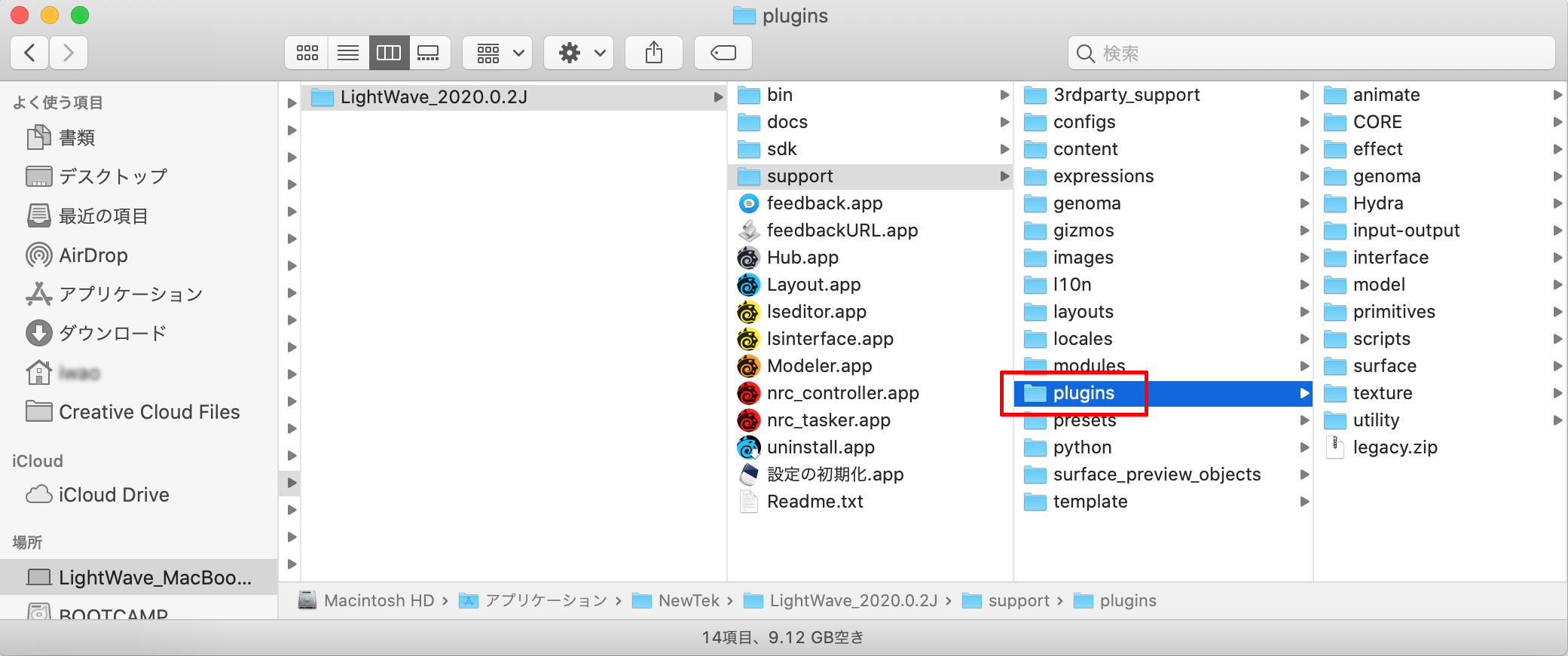Select Modeler.app
The image size is (1568, 656).
pyautogui.click(x=870, y=366)
